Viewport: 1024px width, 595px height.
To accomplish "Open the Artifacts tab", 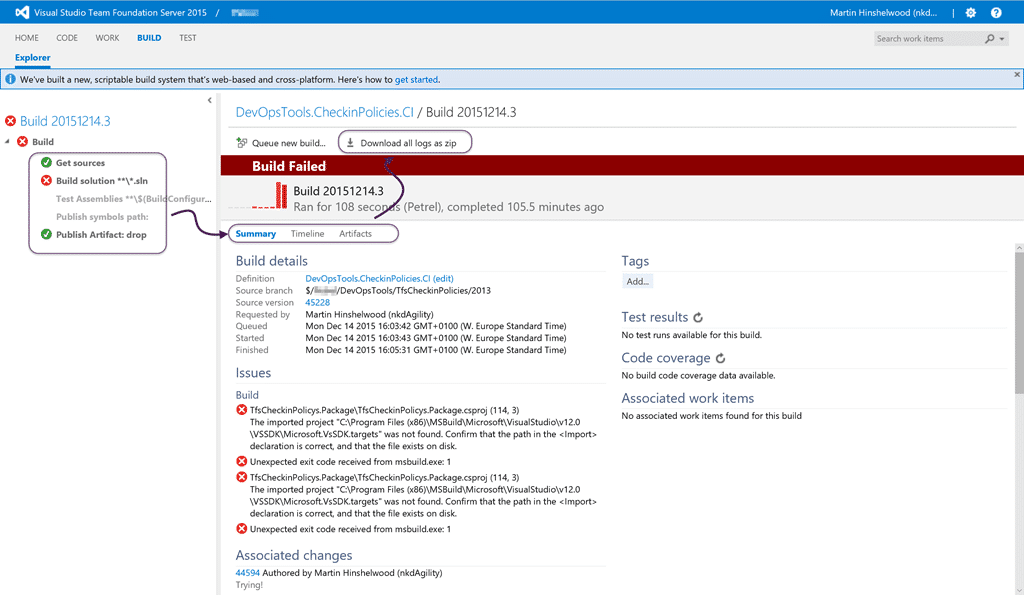I will tap(355, 233).
